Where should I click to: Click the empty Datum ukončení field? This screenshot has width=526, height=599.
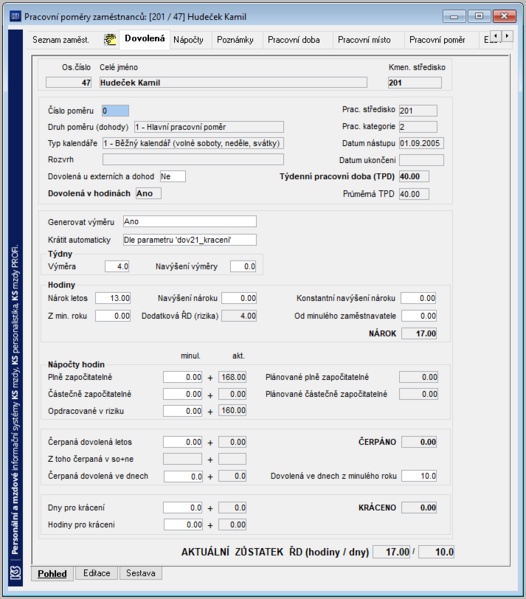tap(421, 160)
